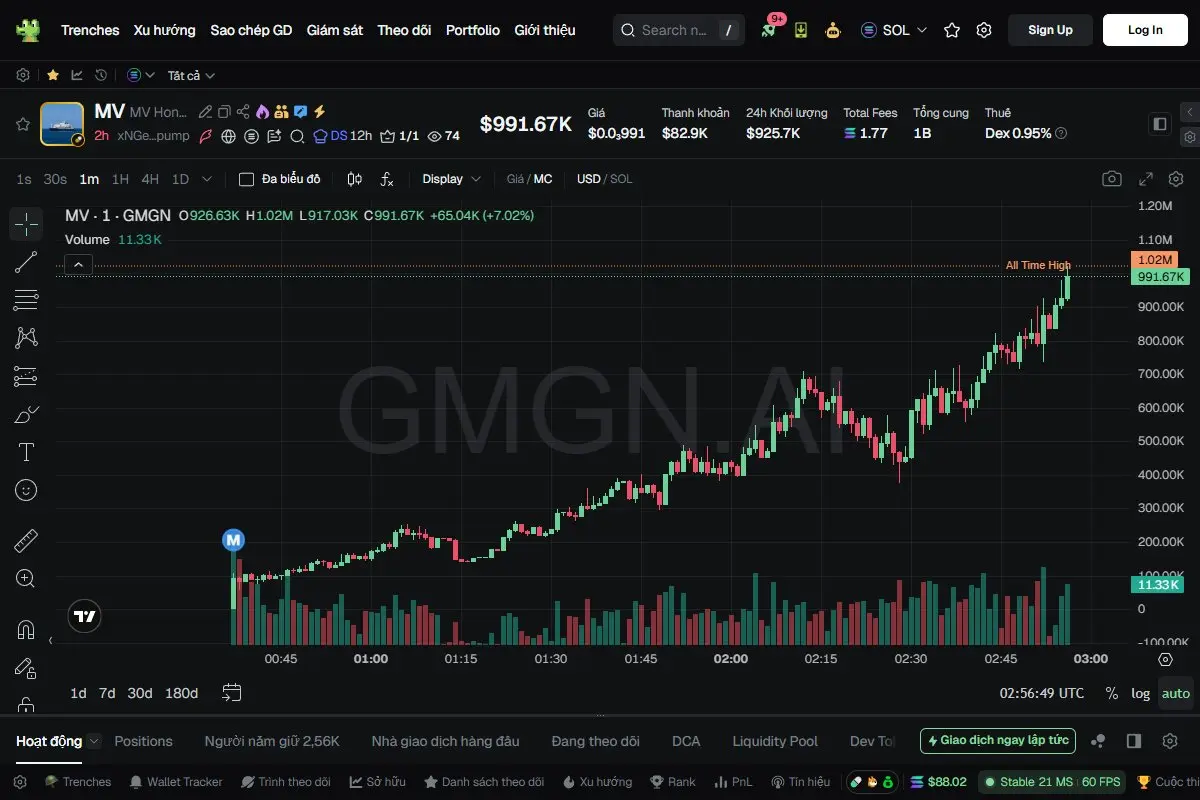Collapse the indicator legend chevron
1200x800 pixels.
pyautogui.click(x=78, y=265)
